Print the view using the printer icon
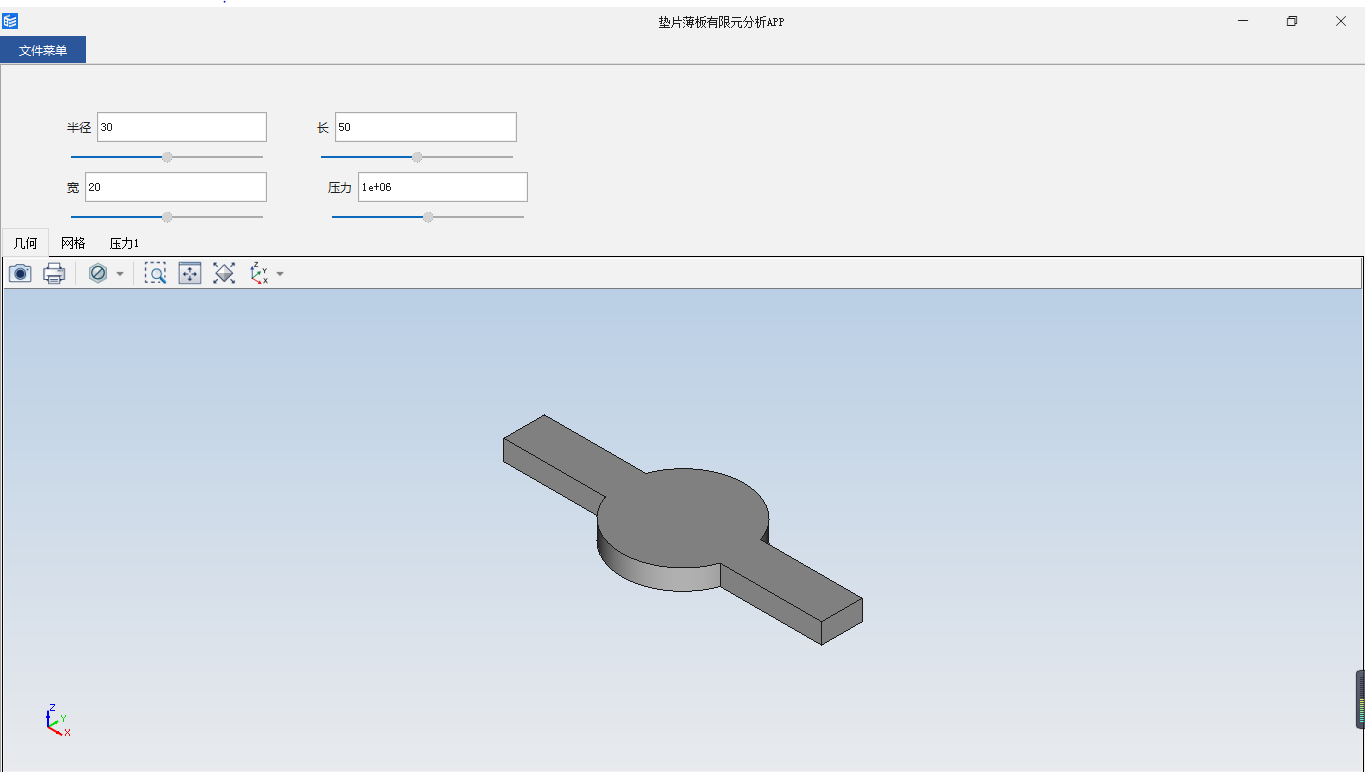This screenshot has width=1365, height=772. click(x=54, y=273)
